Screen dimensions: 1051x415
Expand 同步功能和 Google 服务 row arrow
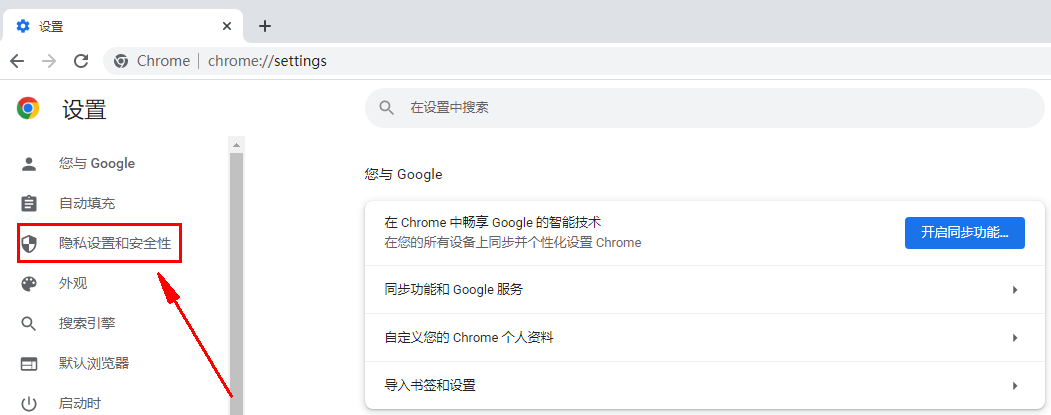[1015, 290]
